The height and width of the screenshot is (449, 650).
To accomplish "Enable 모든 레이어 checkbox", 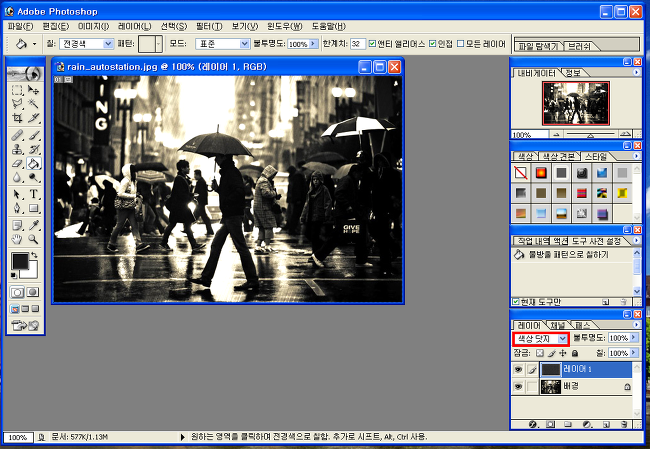I will (x=460, y=44).
